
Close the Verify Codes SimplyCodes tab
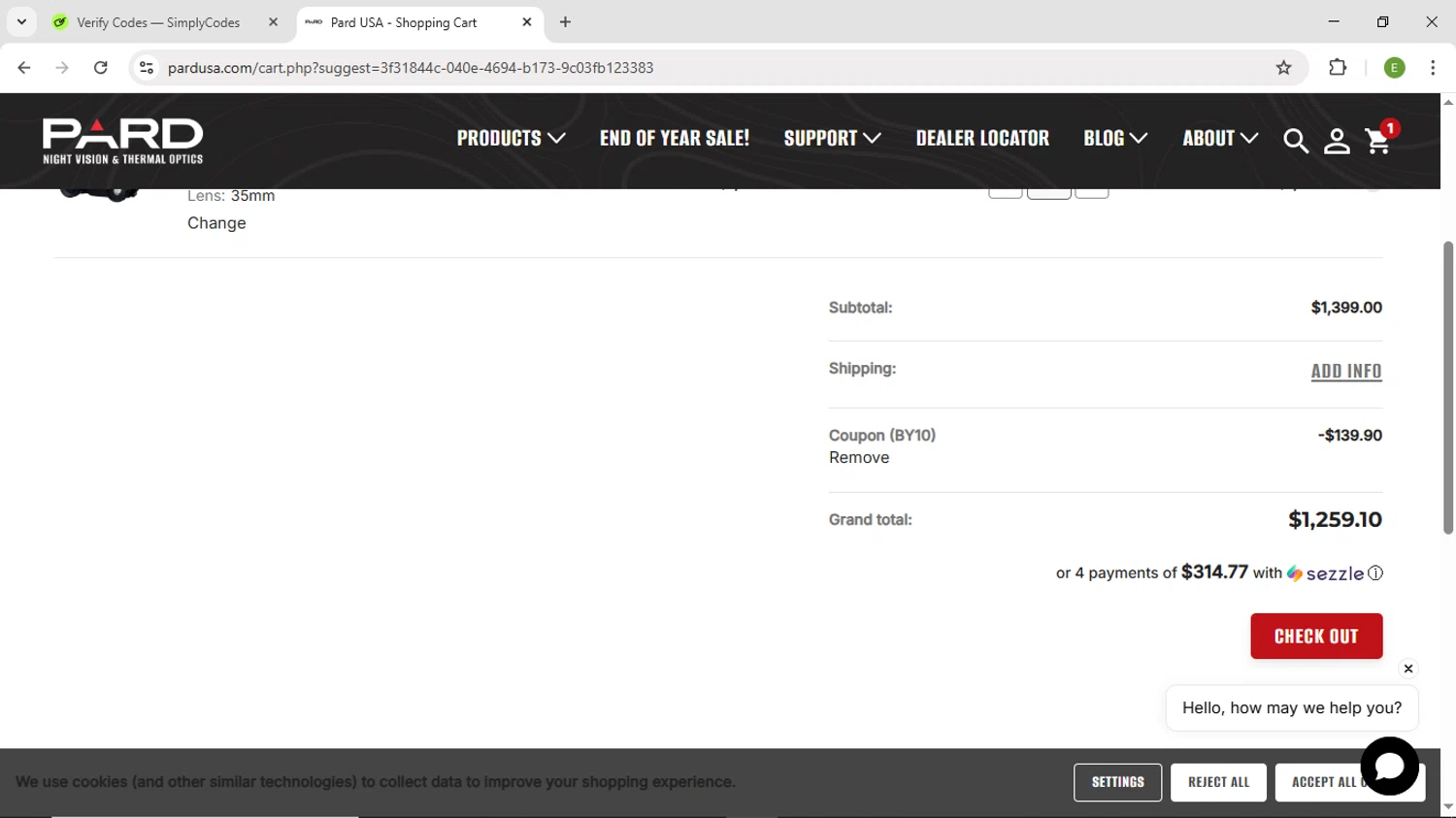(273, 22)
